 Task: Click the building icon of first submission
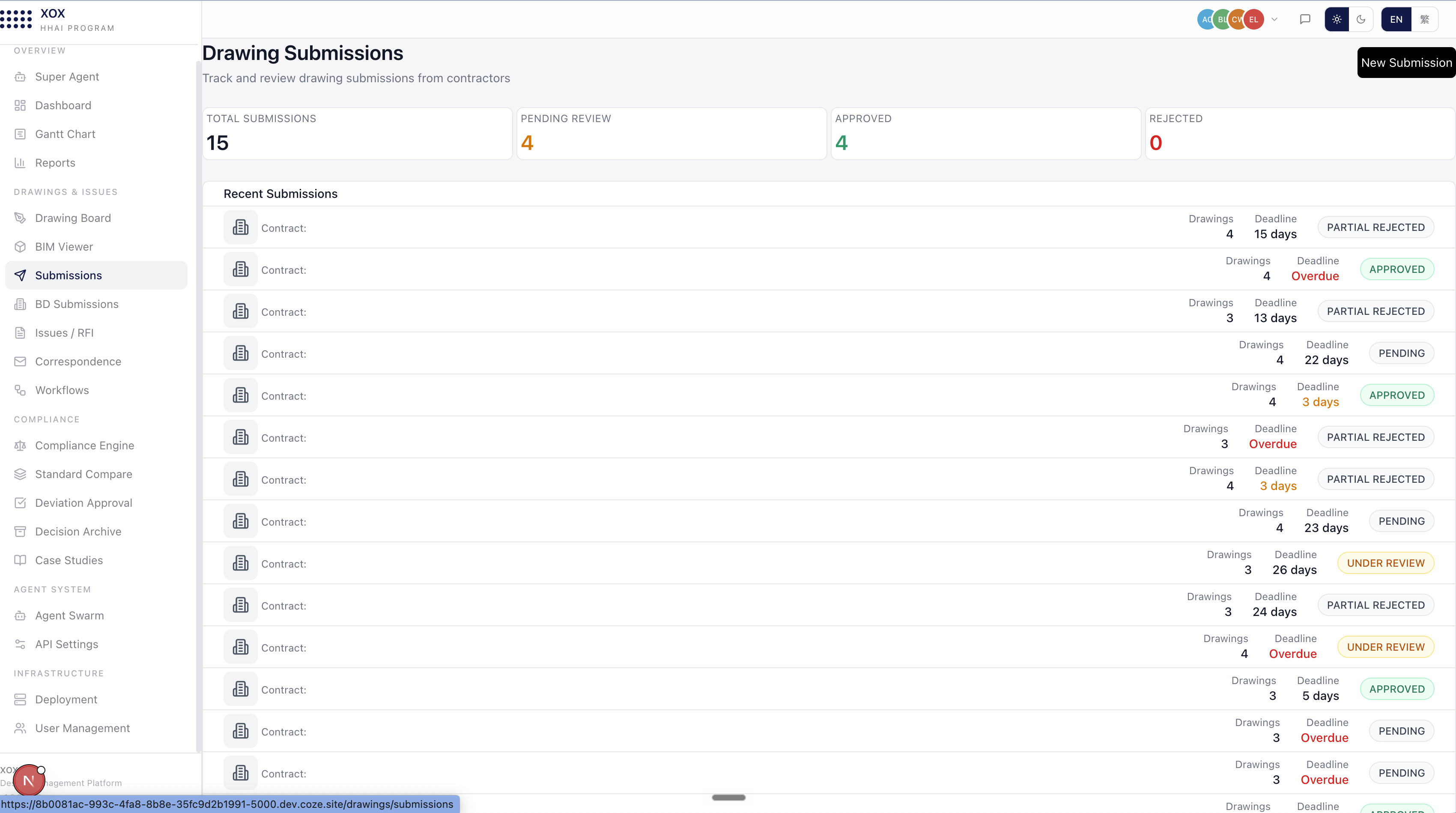[x=241, y=227]
